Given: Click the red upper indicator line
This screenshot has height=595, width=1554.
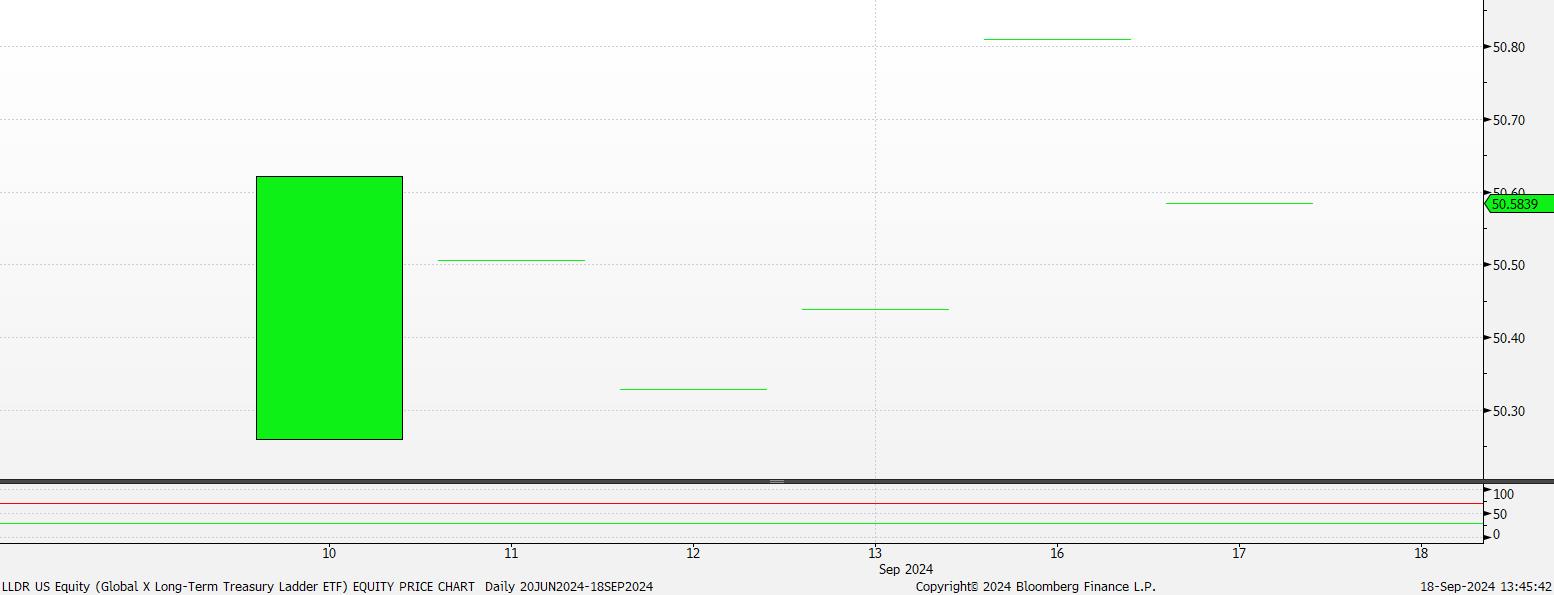Looking at the screenshot, I should click(741, 504).
